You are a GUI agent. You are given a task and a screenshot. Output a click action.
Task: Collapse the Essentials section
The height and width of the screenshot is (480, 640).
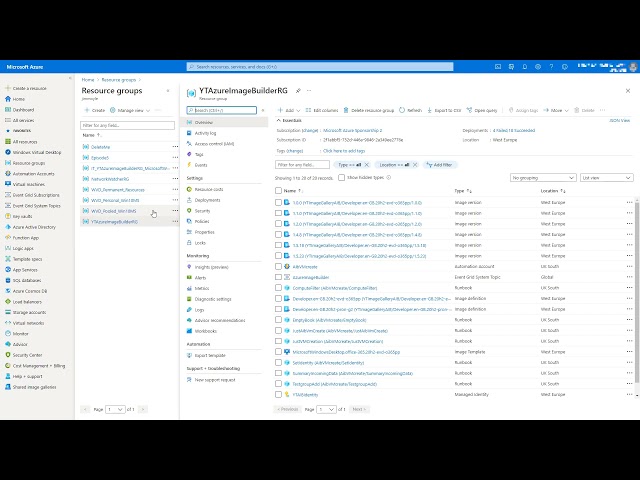coord(279,120)
